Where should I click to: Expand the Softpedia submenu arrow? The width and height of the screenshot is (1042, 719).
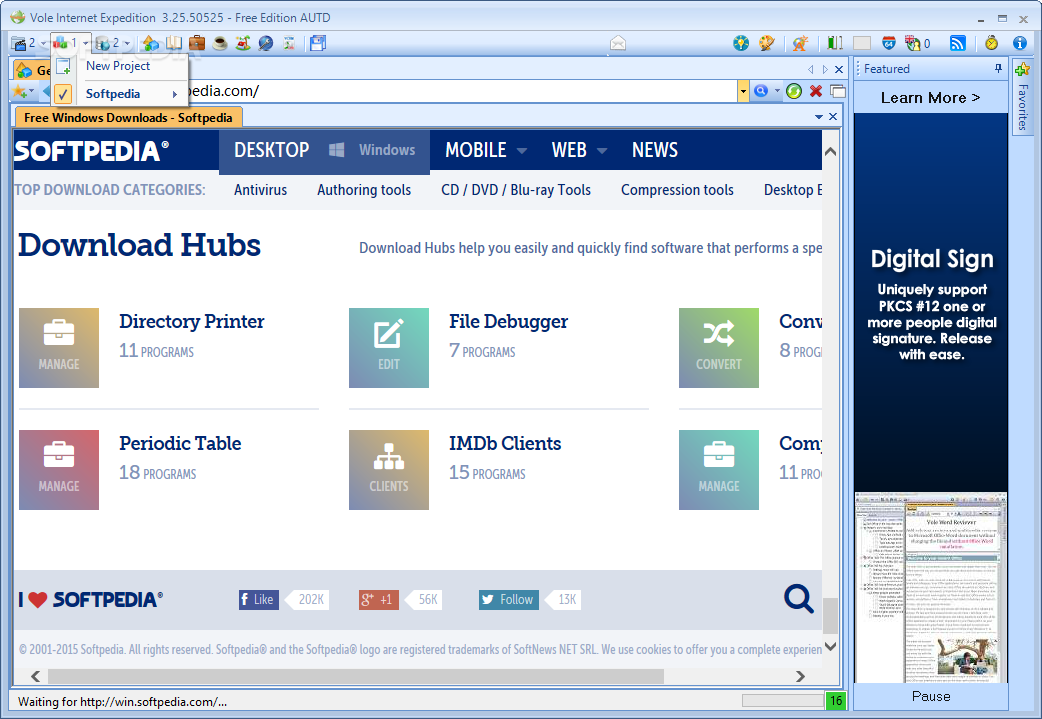coord(175,94)
